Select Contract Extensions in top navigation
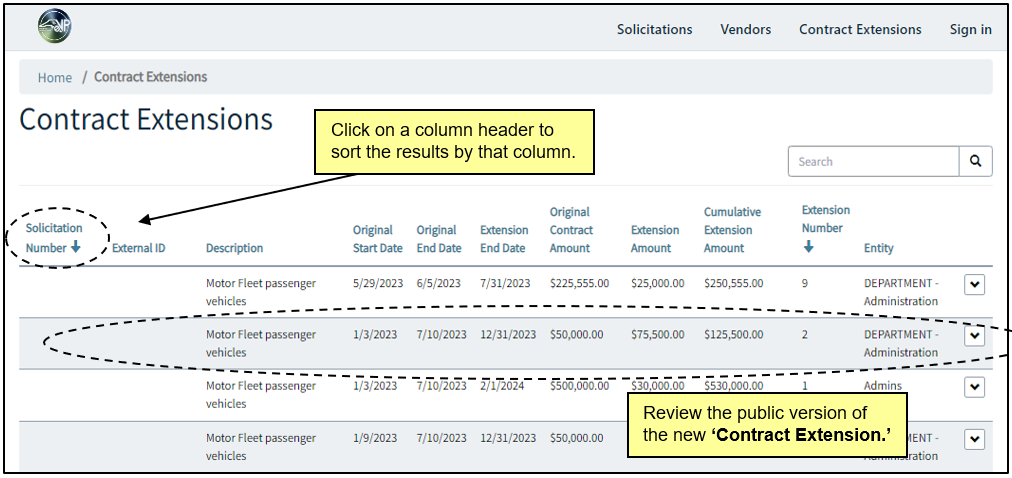The height and width of the screenshot is (478, 1012). pyautogui.click(x=860, y=29)
